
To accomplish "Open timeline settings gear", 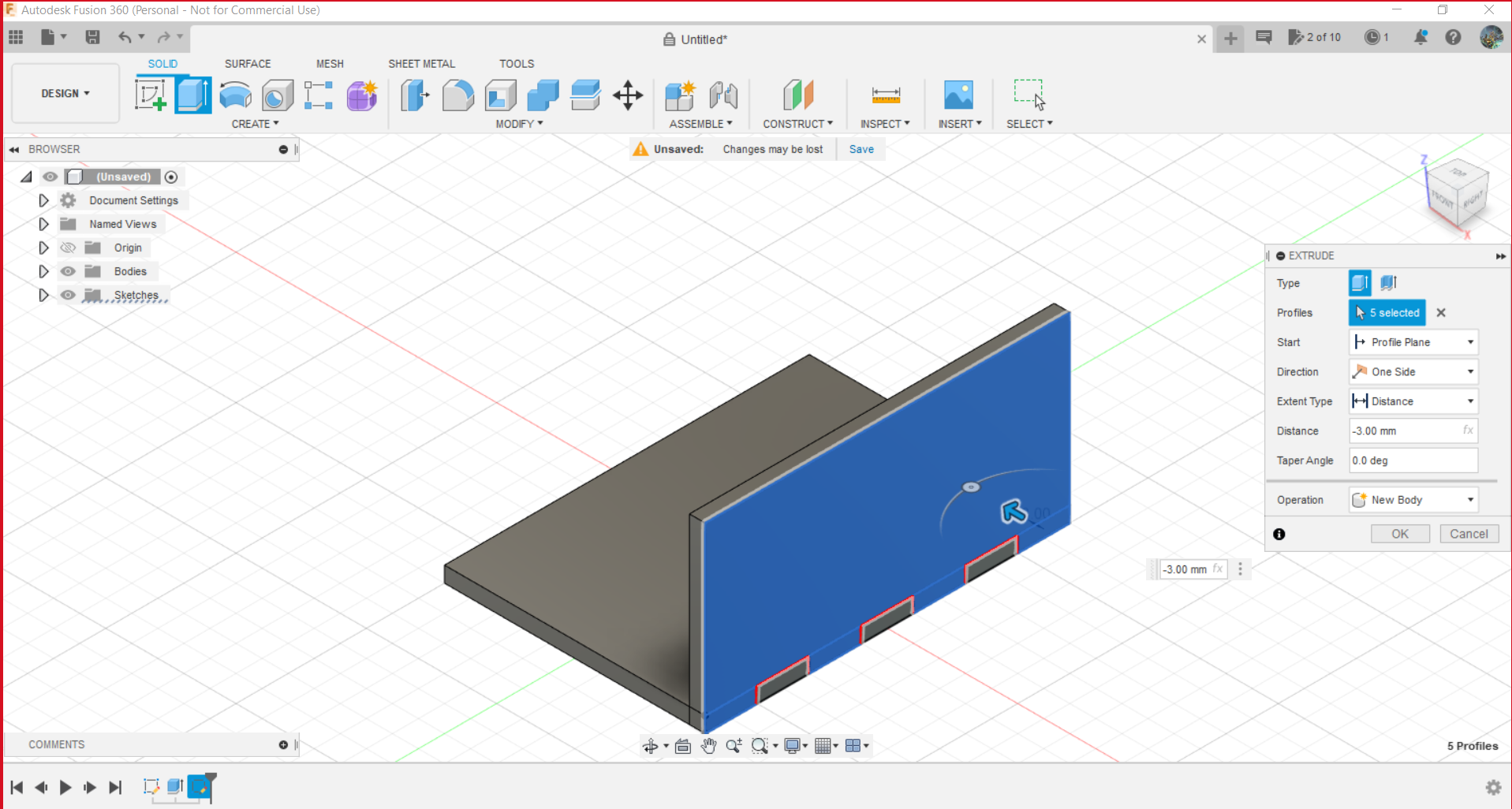I will [x=1493, y=787].
